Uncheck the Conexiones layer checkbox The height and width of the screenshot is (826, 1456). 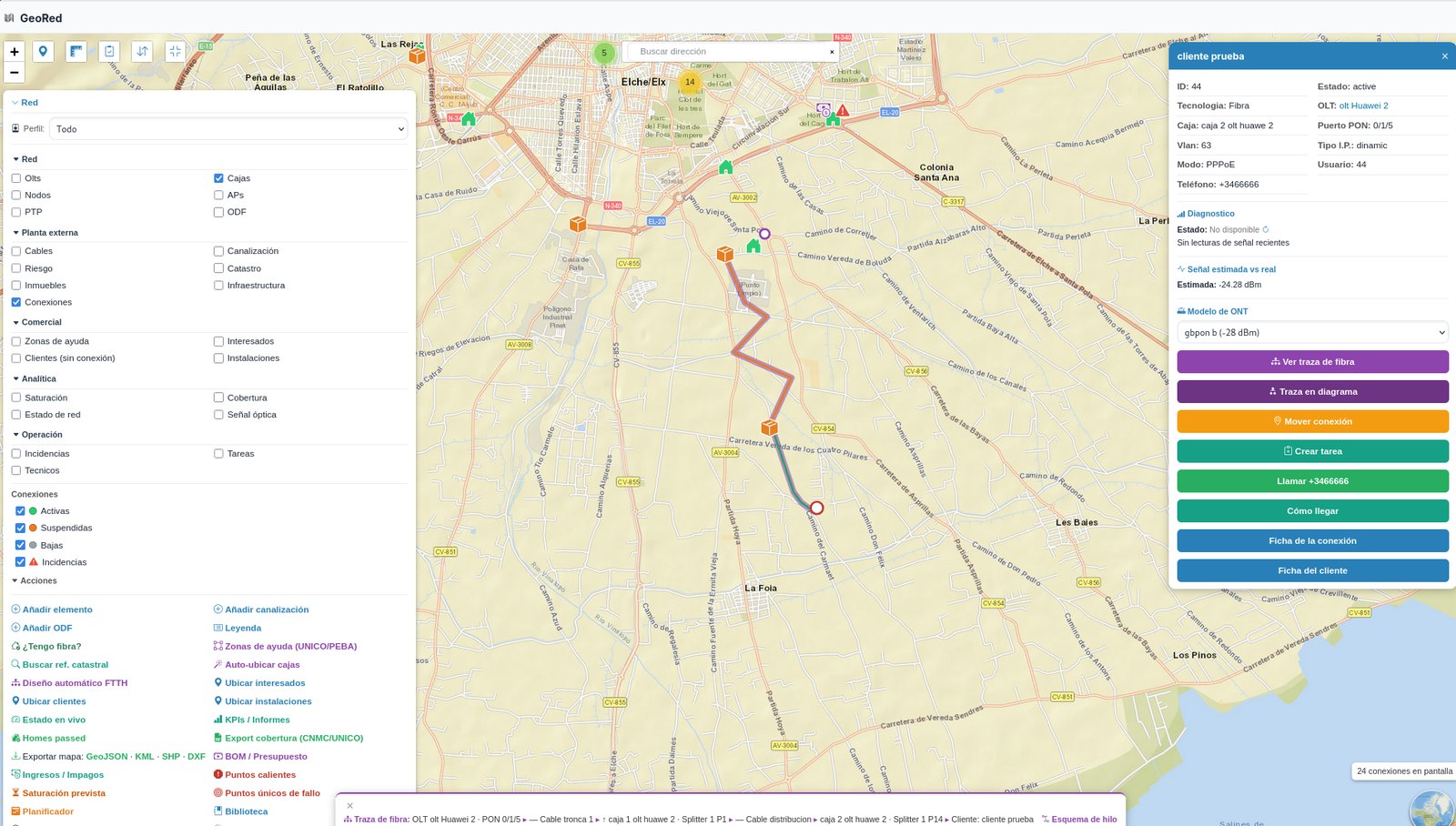click(16, 302)
